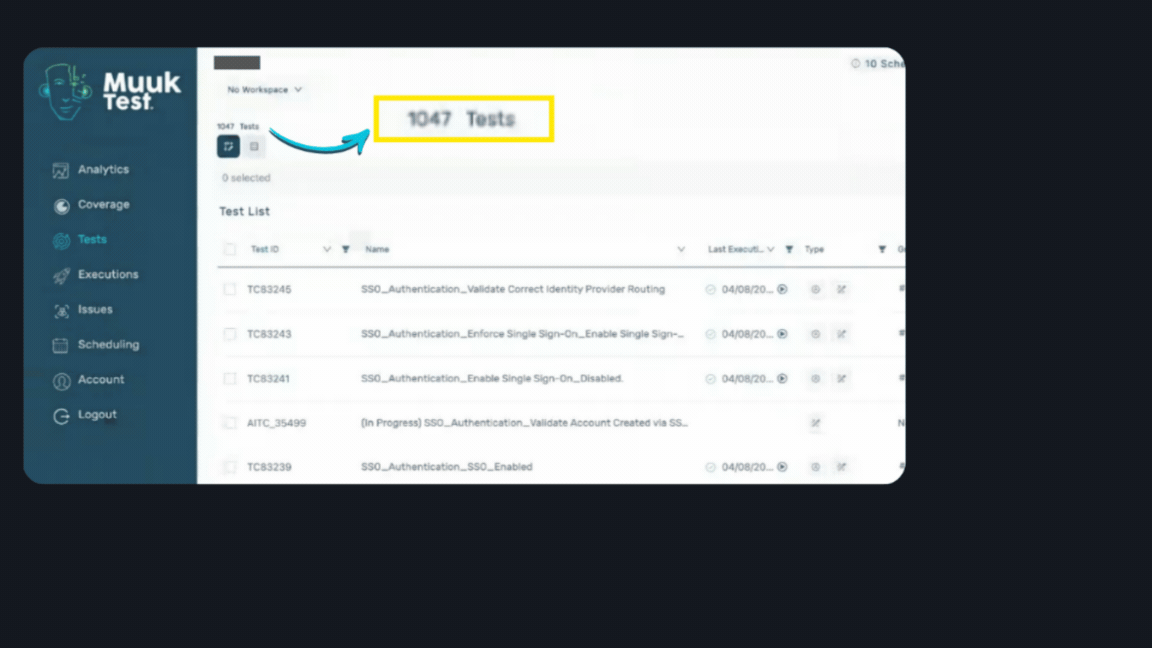Click the Tests target icon
Viewport: 1152px width, 648px height.
click(x=61, y=240)
